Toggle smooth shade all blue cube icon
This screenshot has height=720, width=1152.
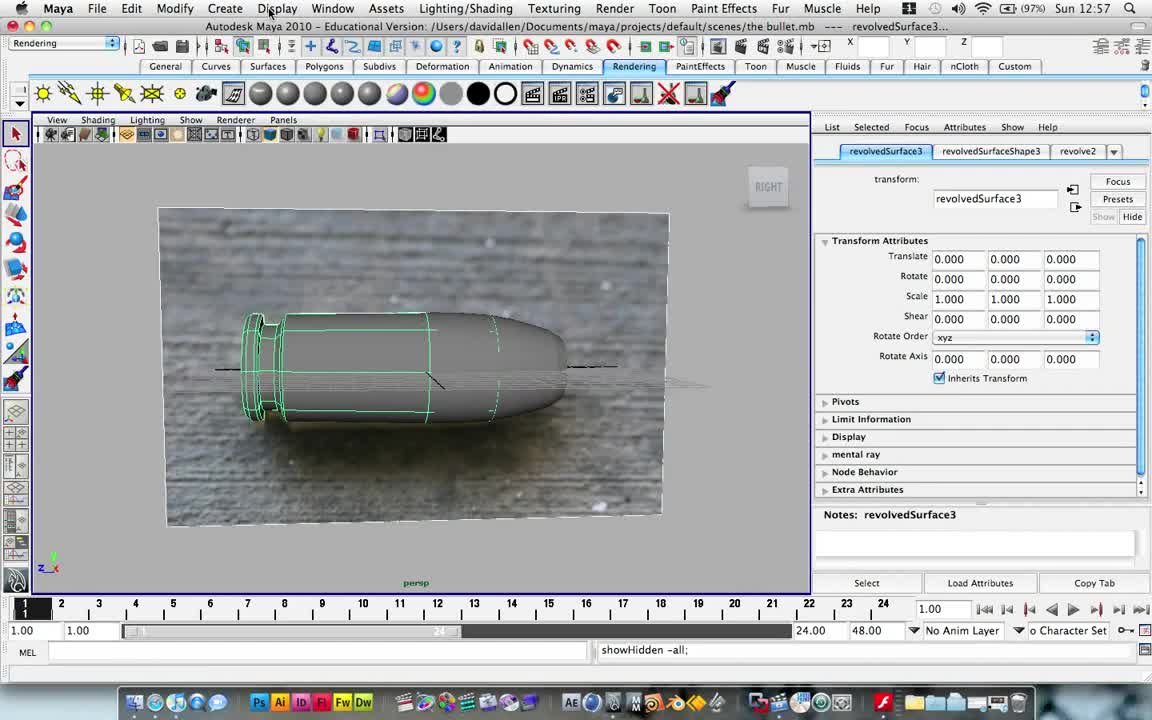(x=270, y=135)
